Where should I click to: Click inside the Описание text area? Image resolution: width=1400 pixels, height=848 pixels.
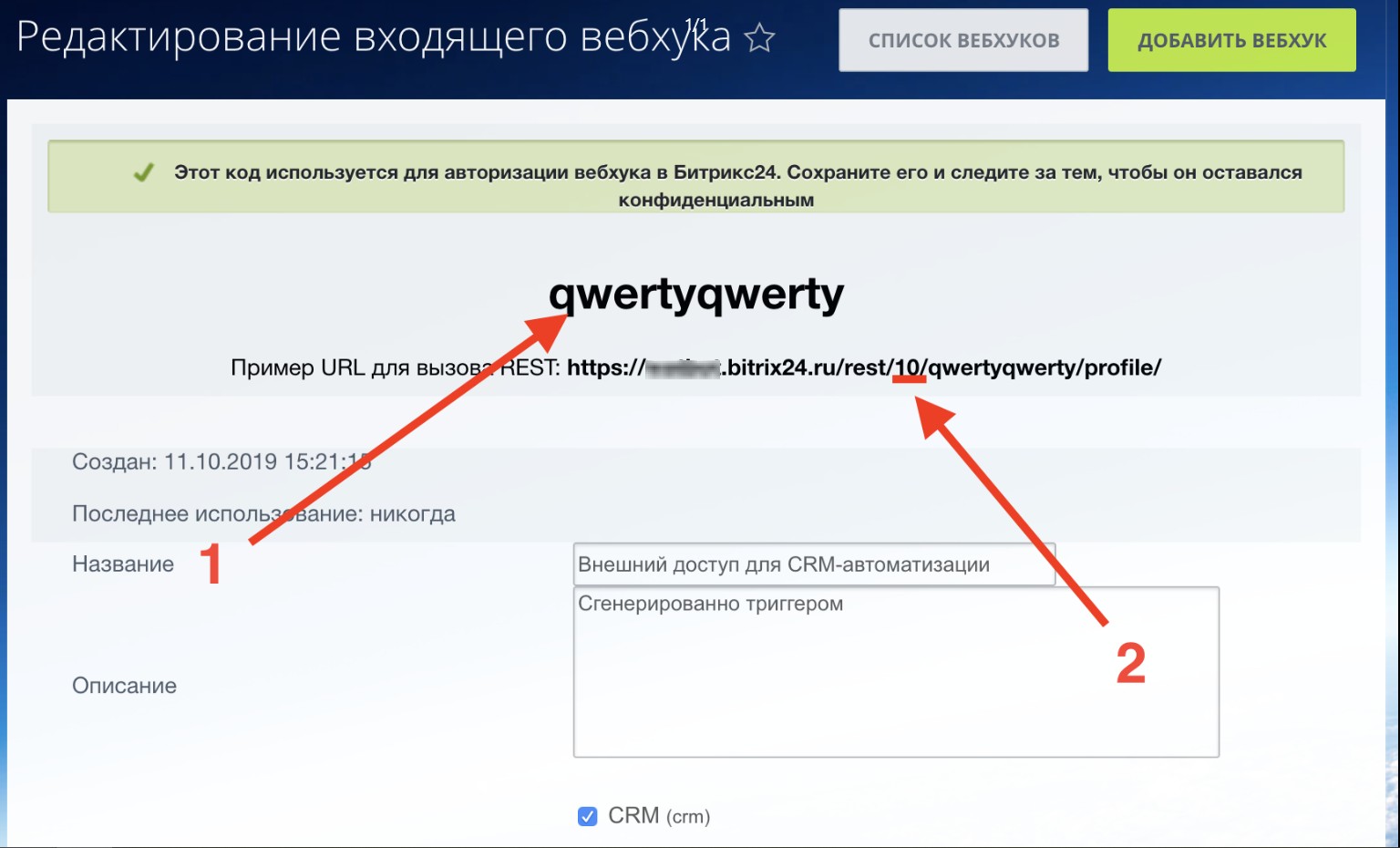point(895,675)
